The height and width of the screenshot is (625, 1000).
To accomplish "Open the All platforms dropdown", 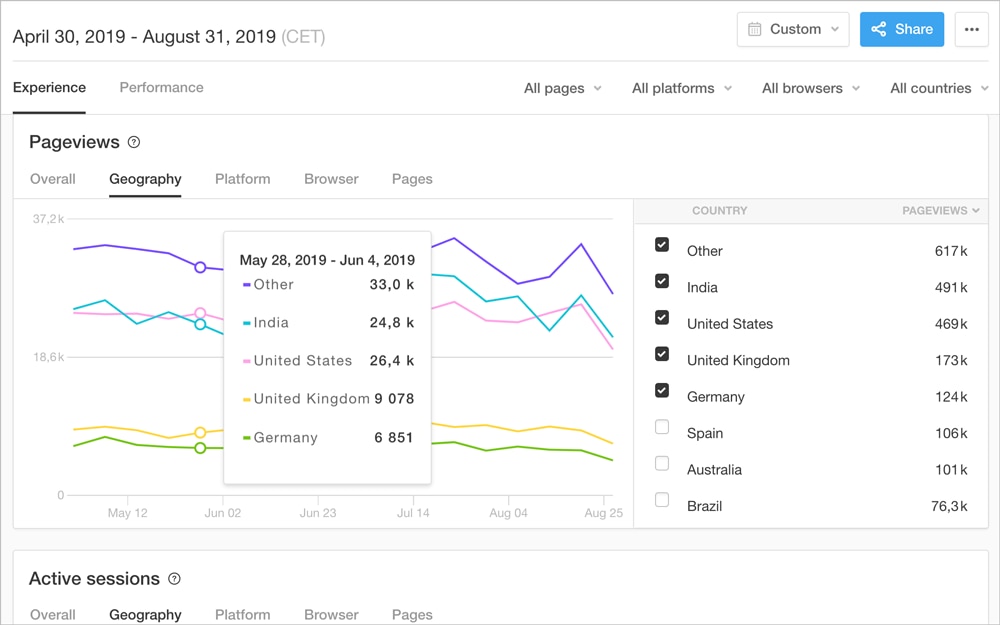I will click(681, 88).
